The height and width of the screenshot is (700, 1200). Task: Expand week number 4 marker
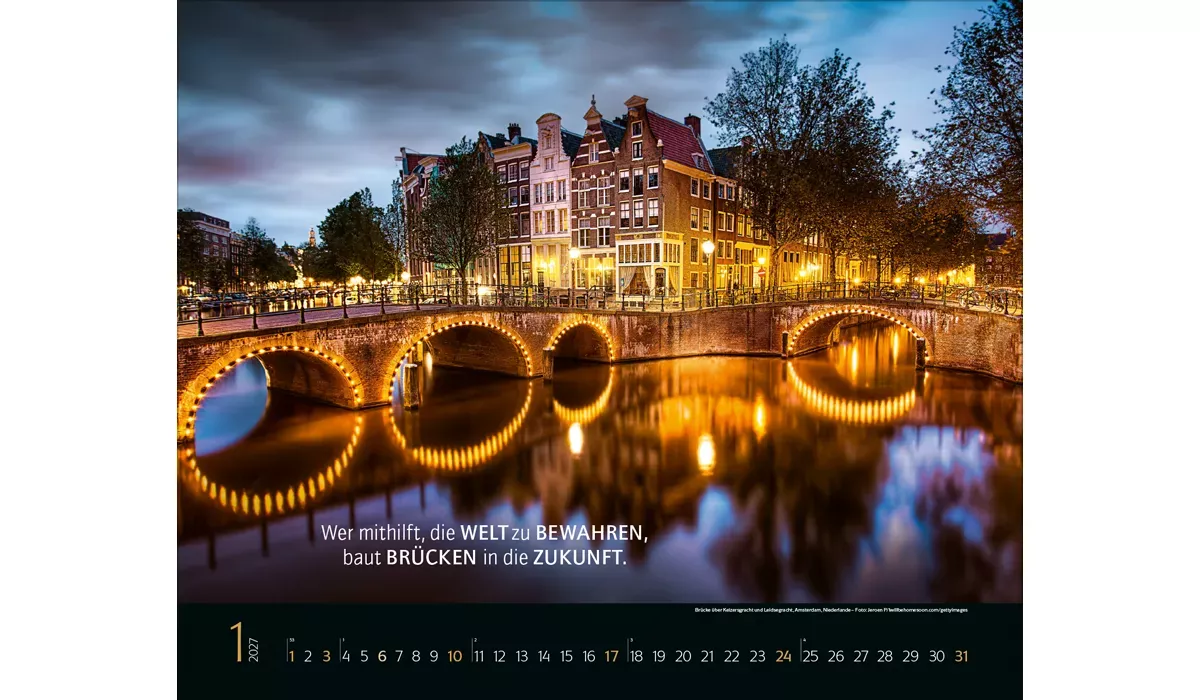(802, 641)
